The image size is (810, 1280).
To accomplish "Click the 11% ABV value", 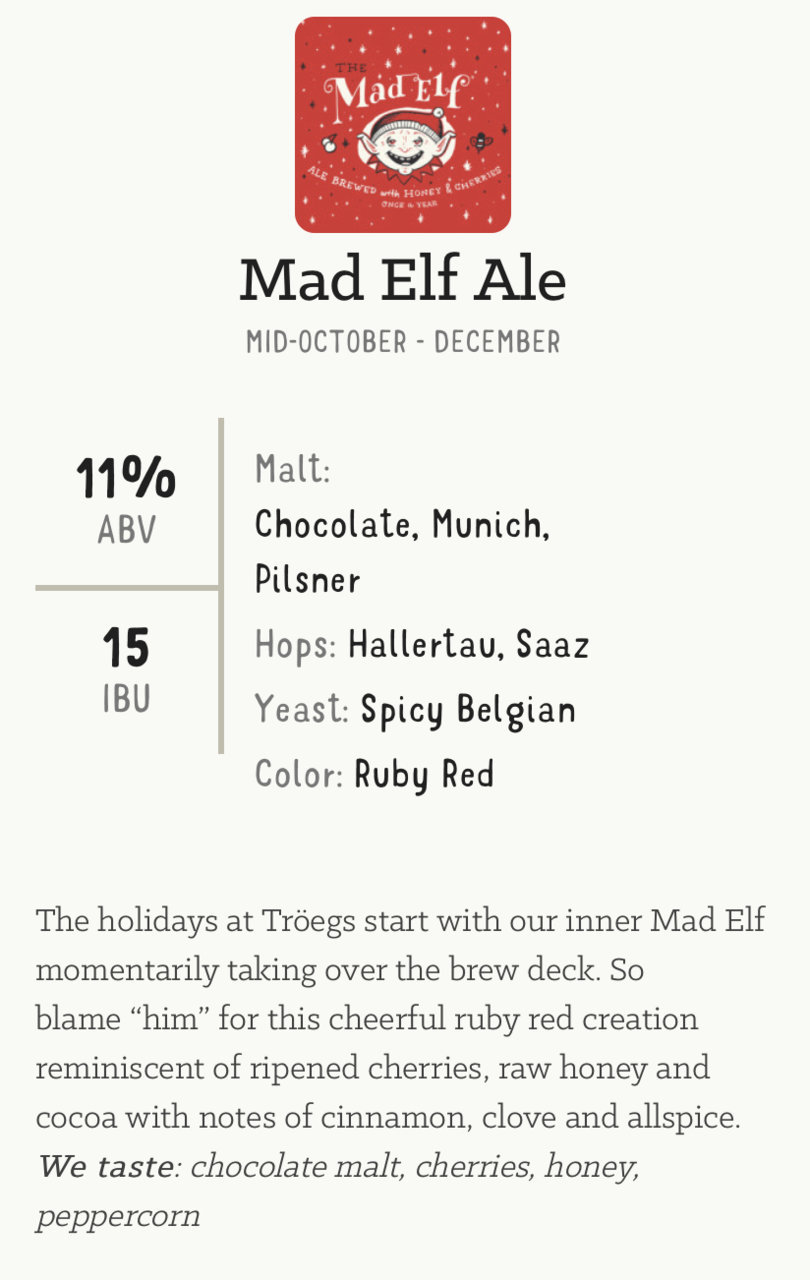I will coord(126,478).
